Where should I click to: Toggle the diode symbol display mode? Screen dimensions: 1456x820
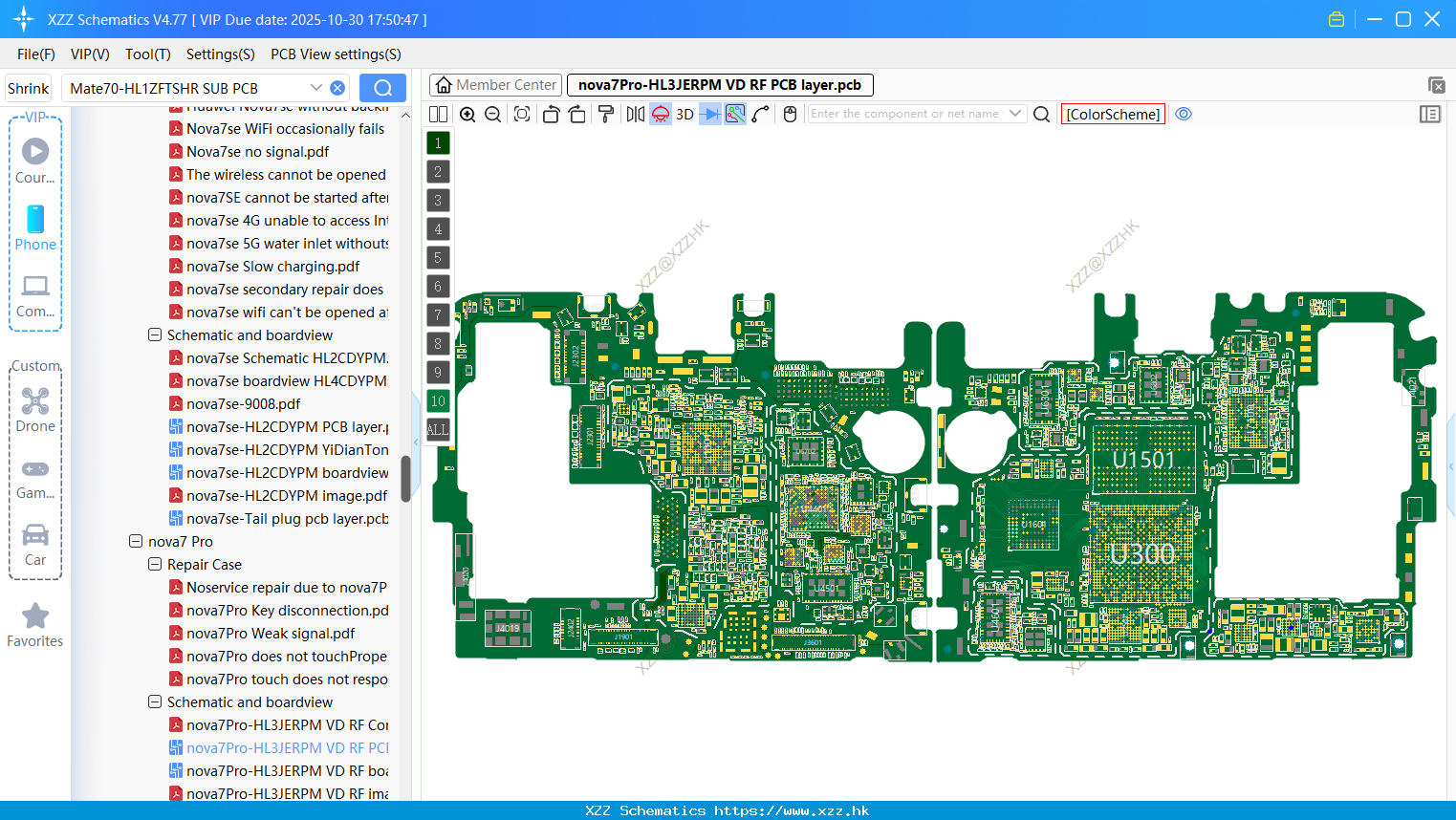709,114
